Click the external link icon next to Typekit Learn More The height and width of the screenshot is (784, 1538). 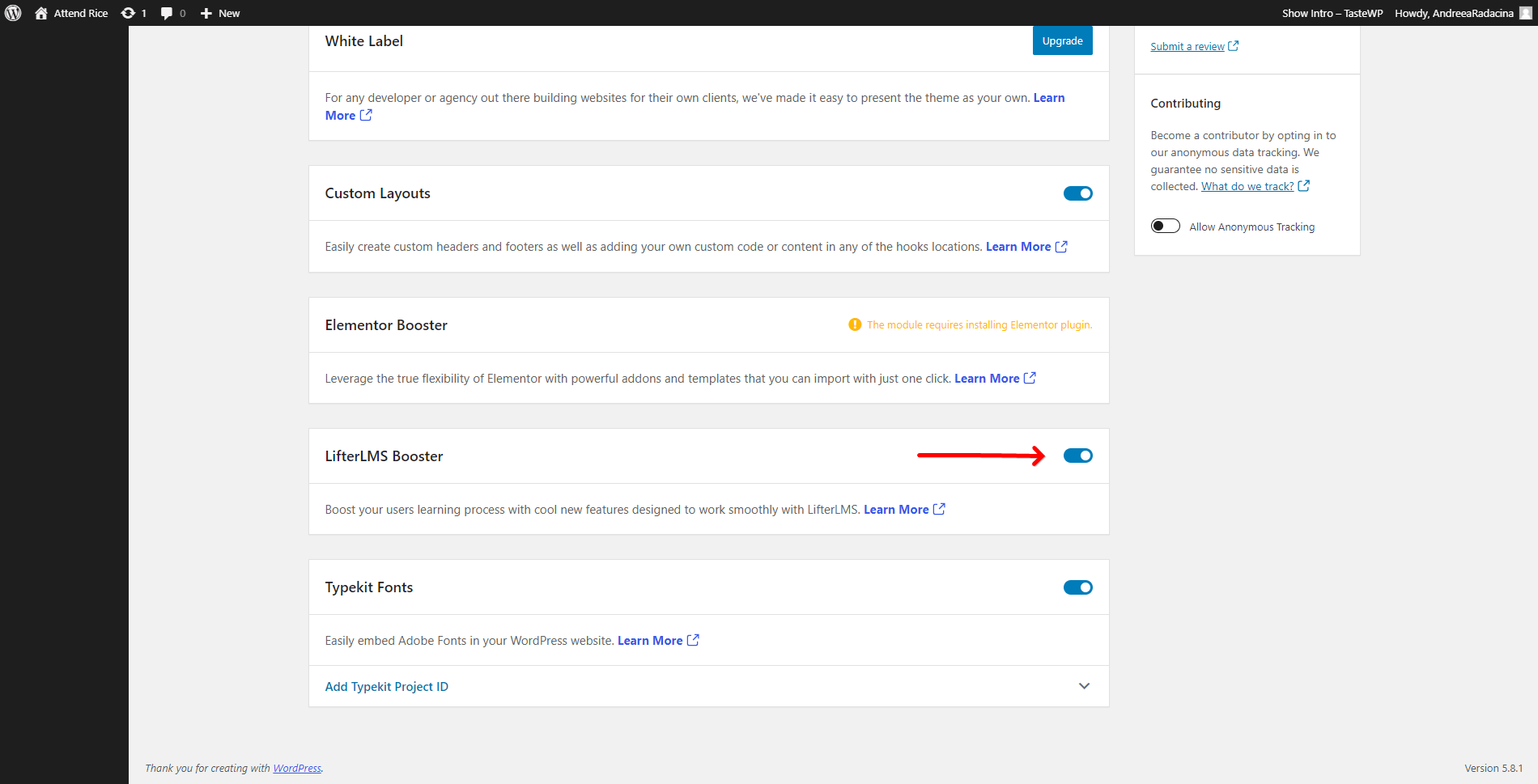[693, 640]
